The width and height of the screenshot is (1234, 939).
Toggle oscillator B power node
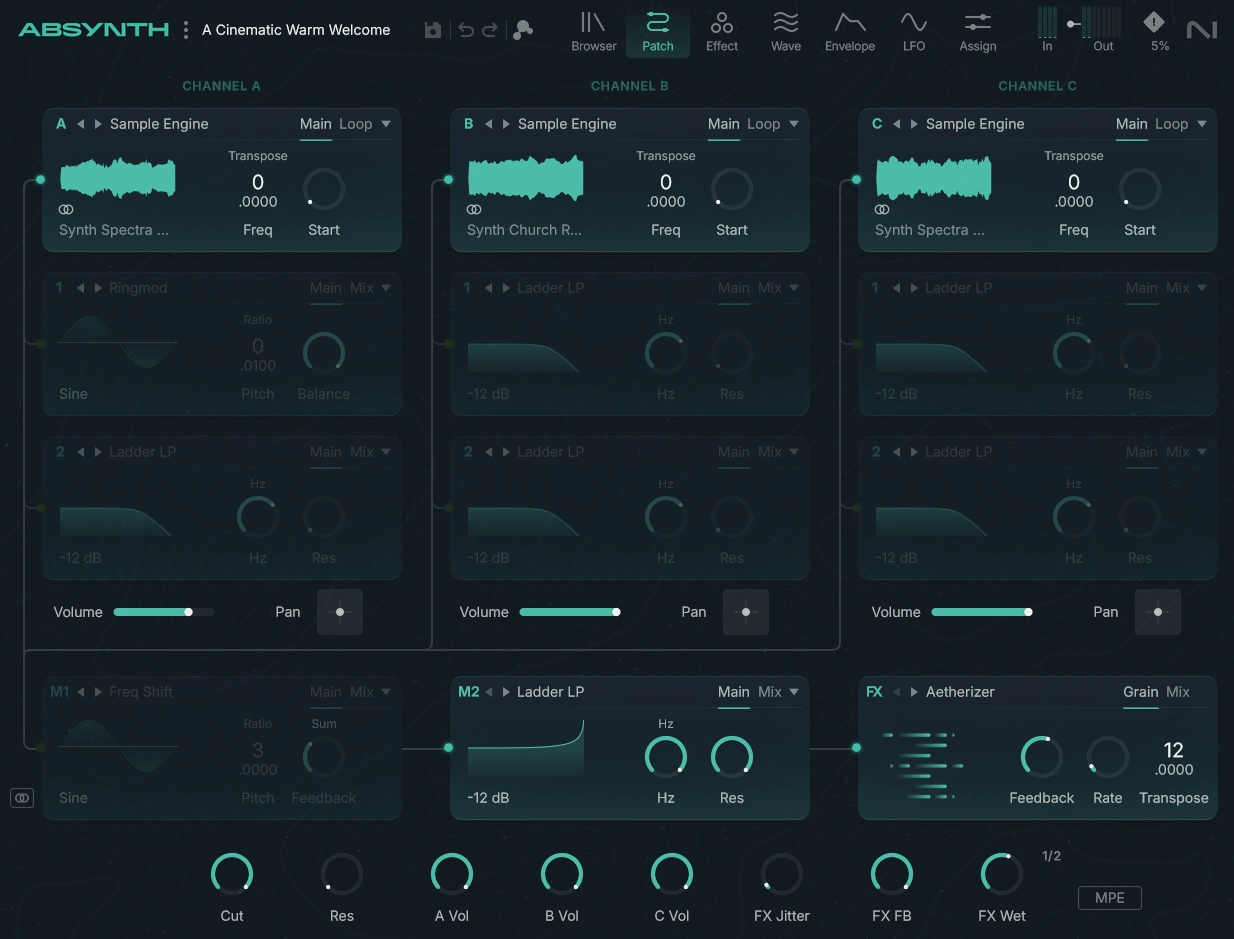click(x=448, y=180)
